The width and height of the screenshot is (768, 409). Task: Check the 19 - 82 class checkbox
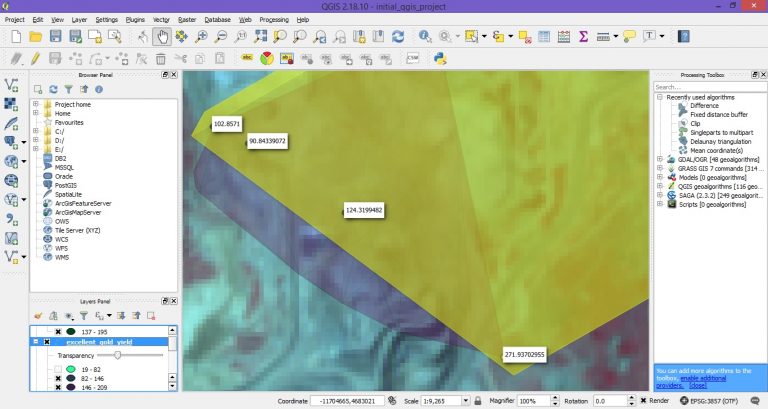click(58, 369)
